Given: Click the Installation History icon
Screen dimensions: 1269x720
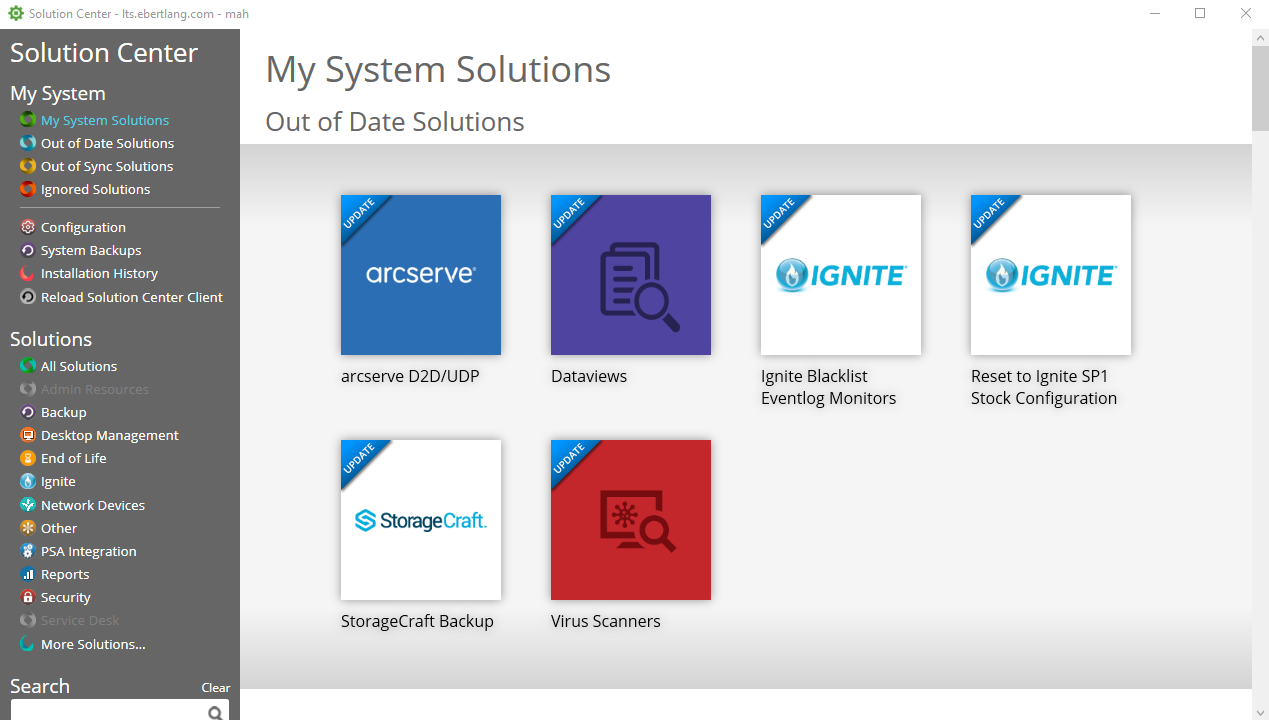Looking at the screenshot, I should point(28,273).
